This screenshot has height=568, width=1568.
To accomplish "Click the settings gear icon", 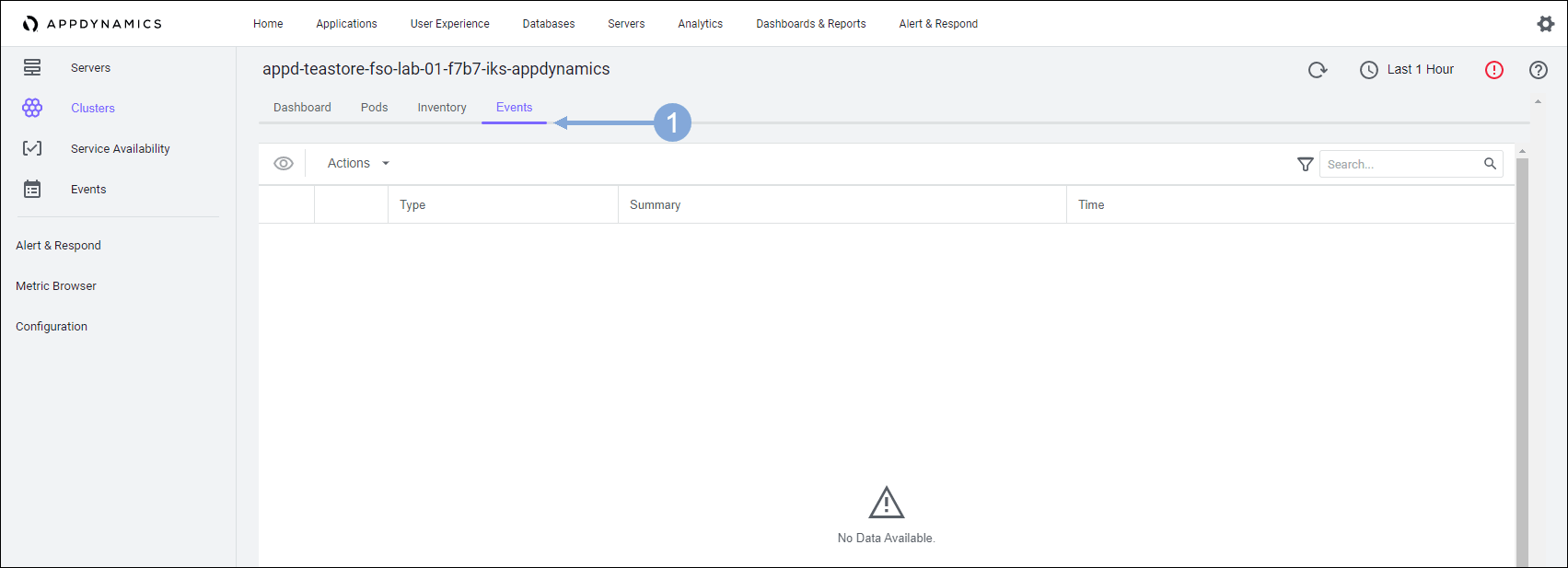I will point(1545,24).
